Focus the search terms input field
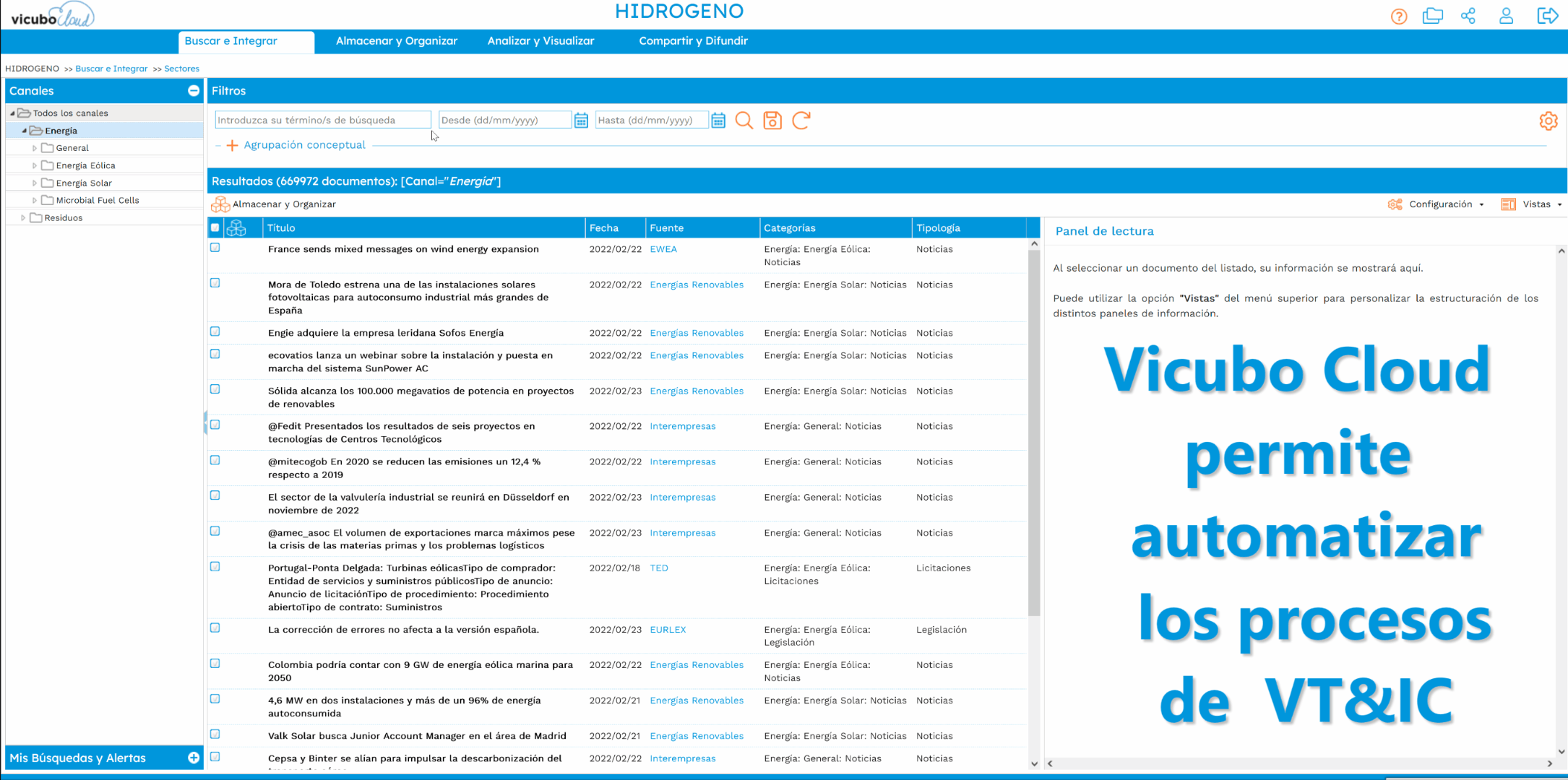The height and width of the screenshot is (780, 1568). pyautogui.click(x=323, y=120)
